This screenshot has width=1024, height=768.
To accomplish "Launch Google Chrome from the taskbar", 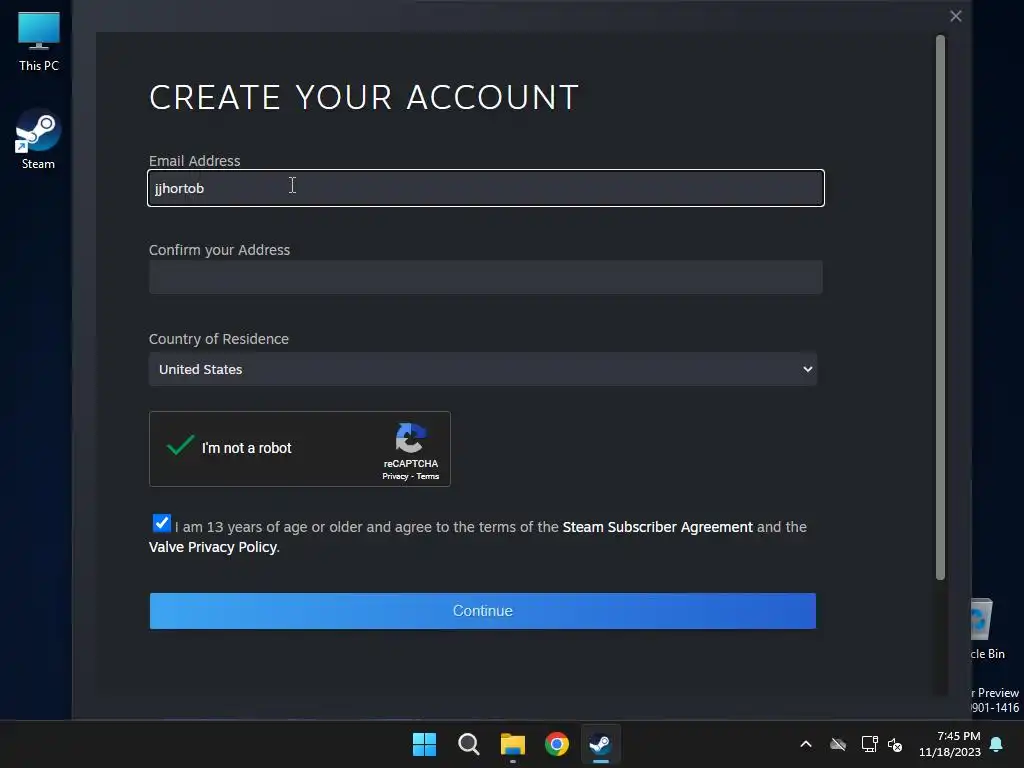I will click(x=557, y=744).
